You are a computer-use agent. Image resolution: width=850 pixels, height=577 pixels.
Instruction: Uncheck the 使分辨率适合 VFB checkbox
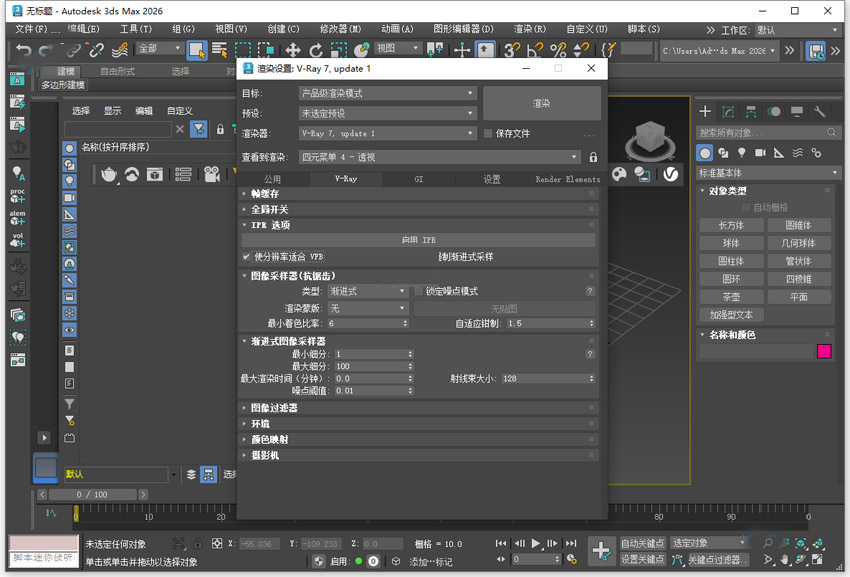coord(244,255)
